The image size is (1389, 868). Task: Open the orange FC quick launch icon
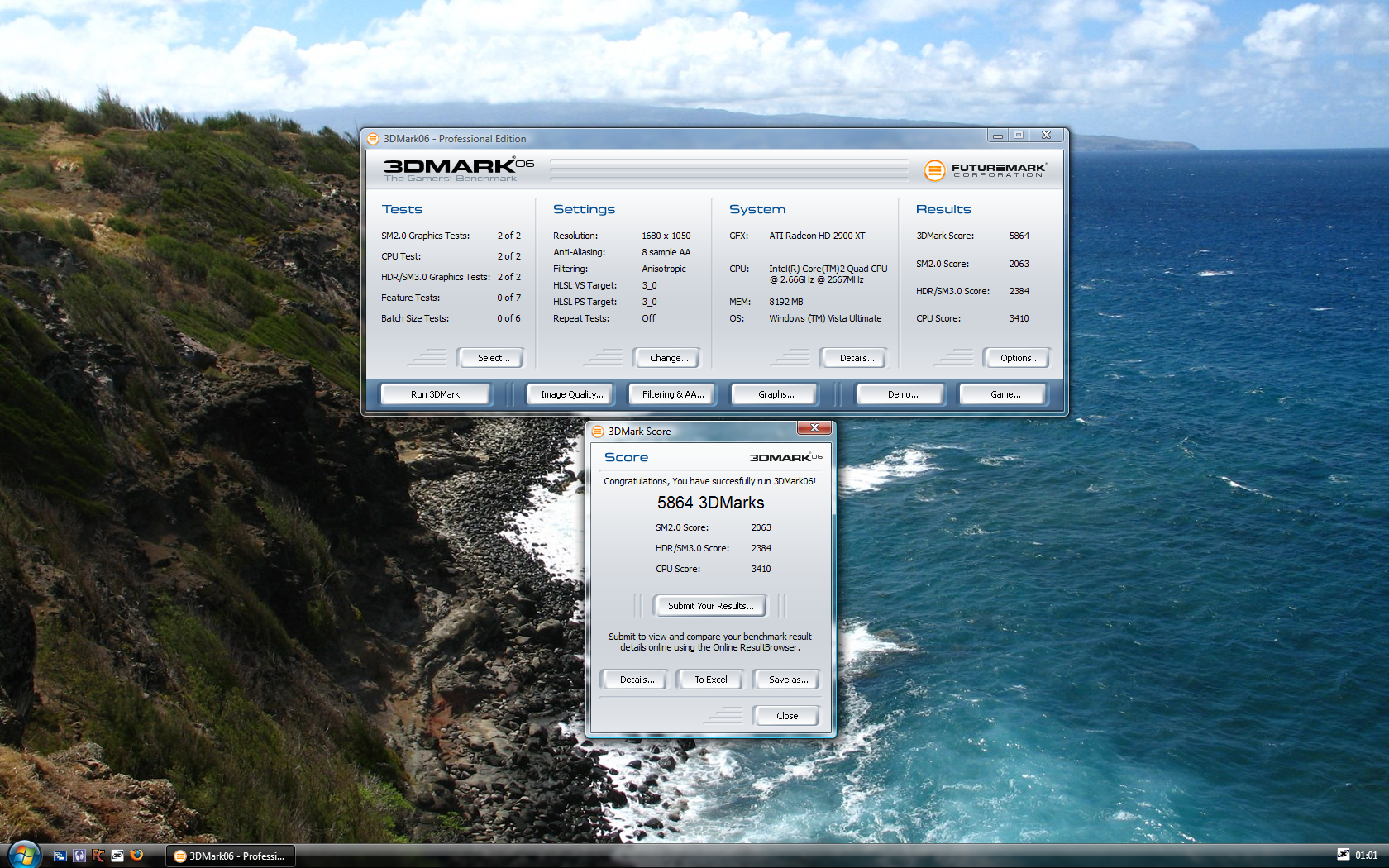(98, 856)
